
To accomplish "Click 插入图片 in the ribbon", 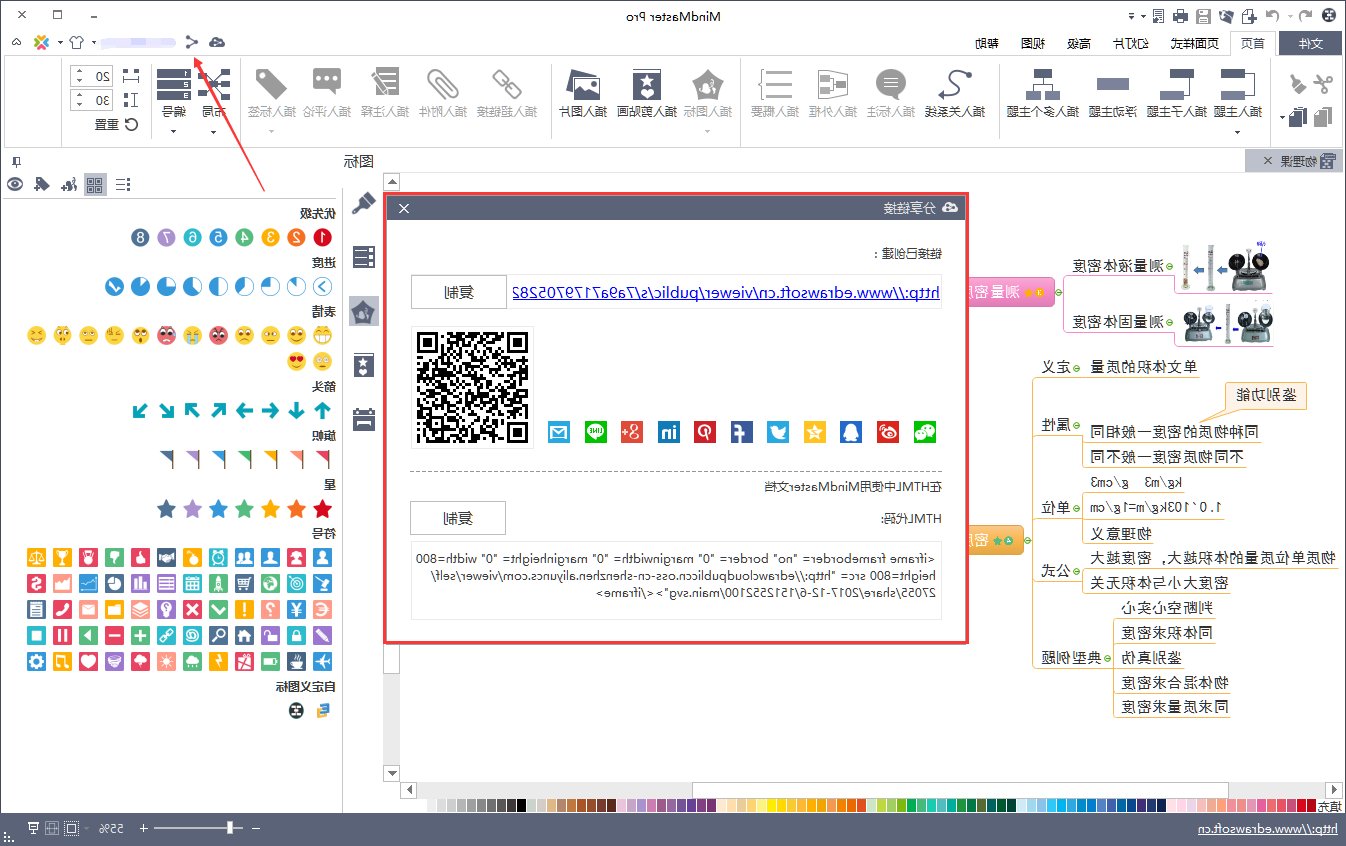I will pos(582,94).
